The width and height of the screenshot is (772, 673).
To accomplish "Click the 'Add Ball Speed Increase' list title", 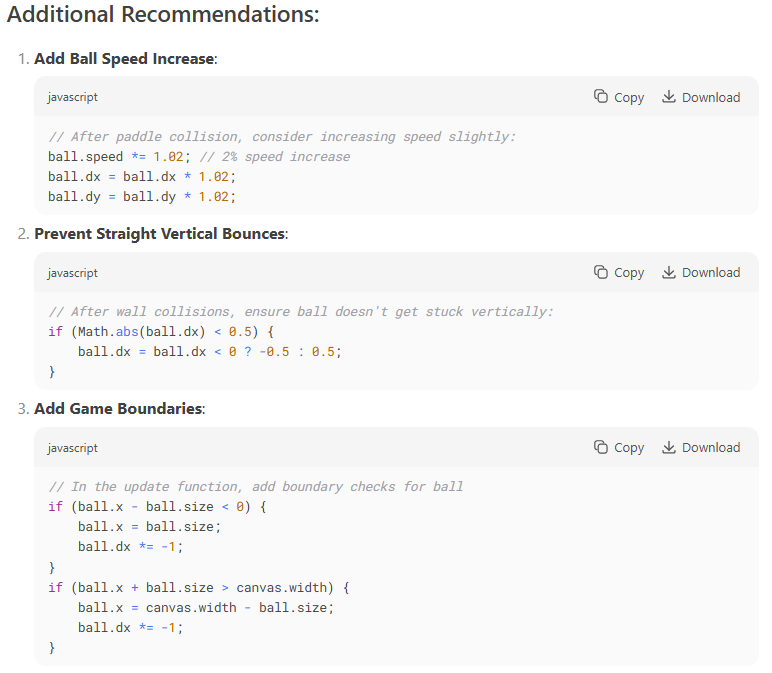I will click(x=124, y=59).
